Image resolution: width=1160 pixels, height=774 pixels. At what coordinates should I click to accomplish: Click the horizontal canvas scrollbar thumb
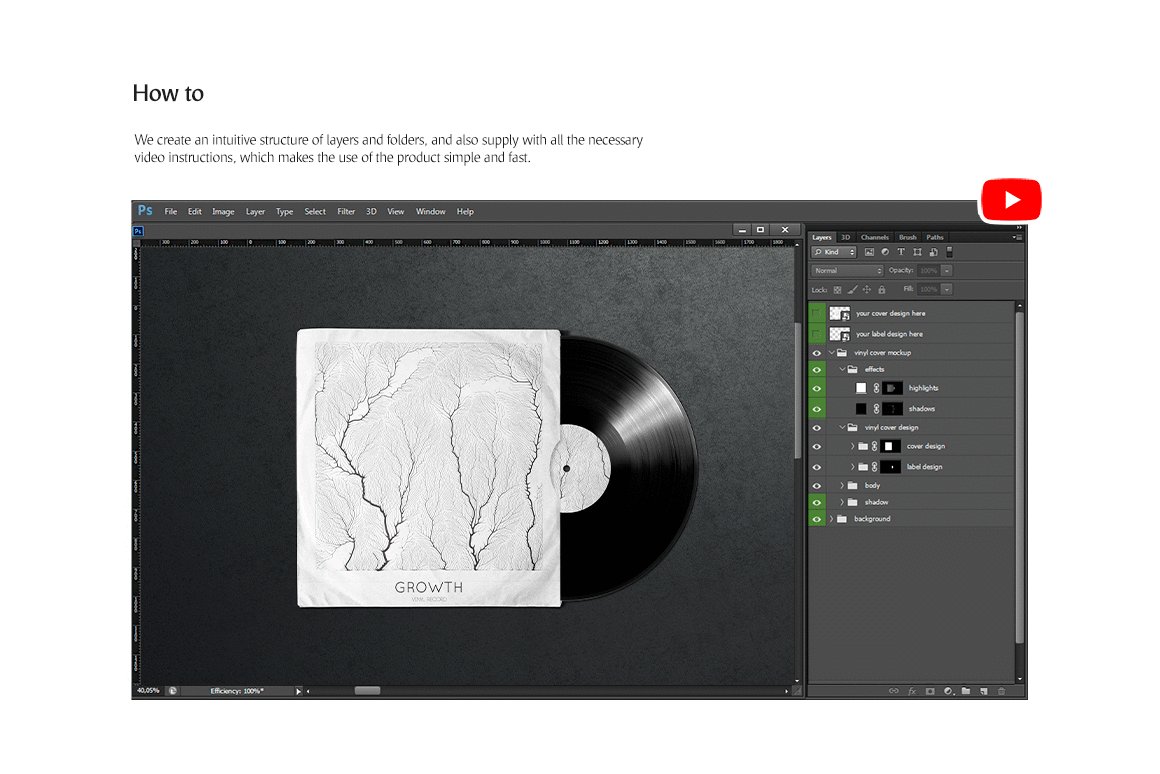point(368,690)
